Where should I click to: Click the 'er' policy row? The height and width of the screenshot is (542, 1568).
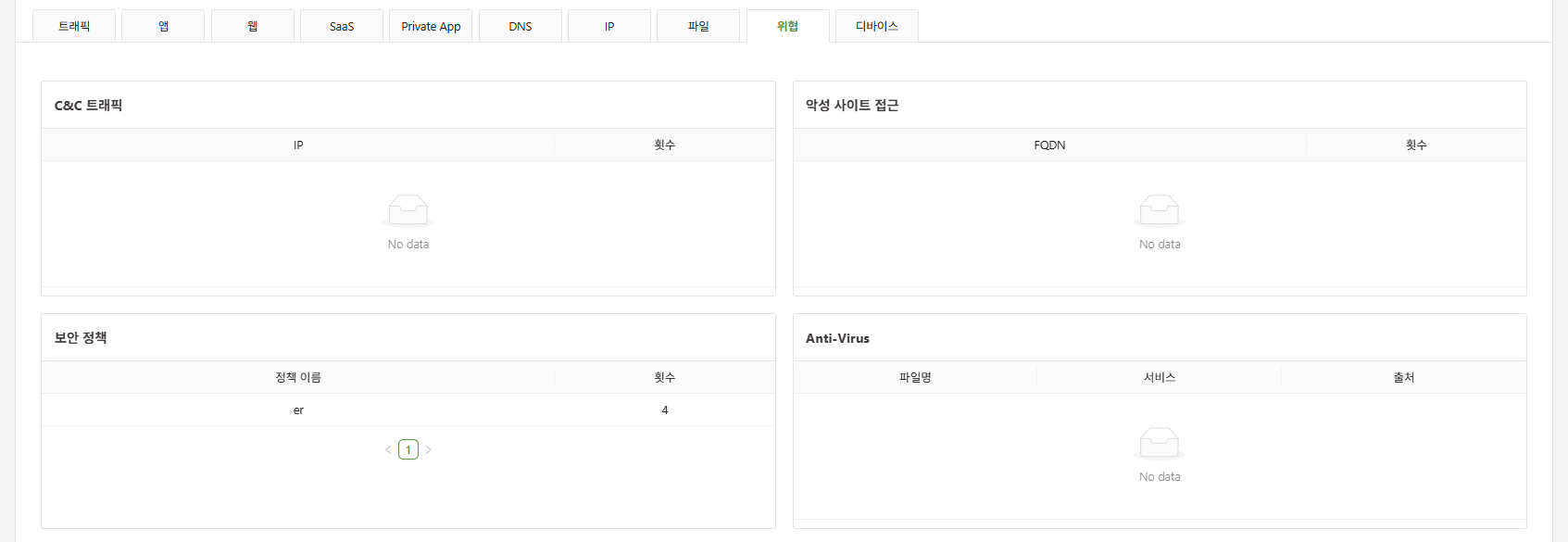click(298, 410)
